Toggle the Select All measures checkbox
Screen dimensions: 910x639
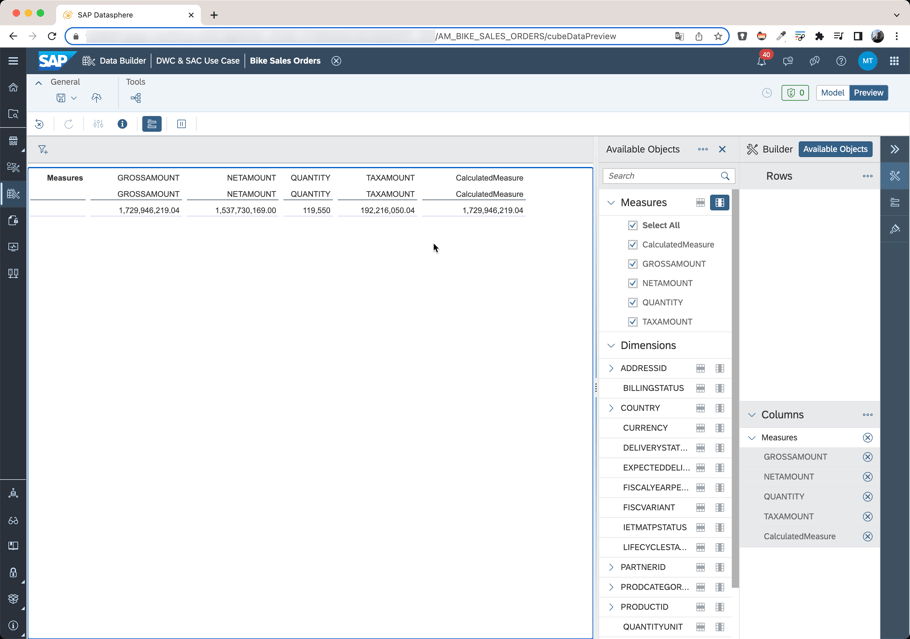(x=633, y=225)
